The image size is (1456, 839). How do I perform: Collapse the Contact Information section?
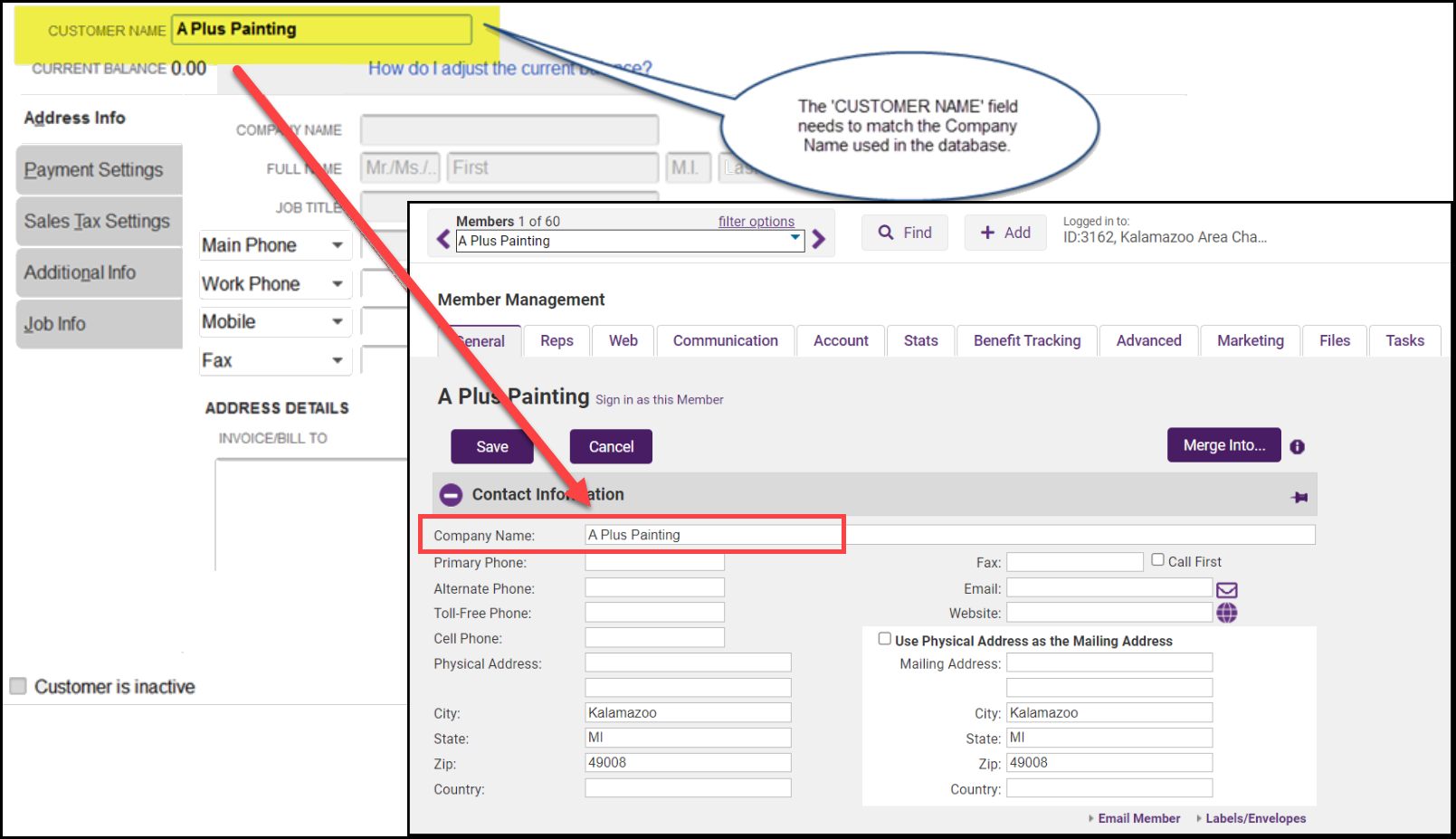pyautogui.click(x=451, y=495)
